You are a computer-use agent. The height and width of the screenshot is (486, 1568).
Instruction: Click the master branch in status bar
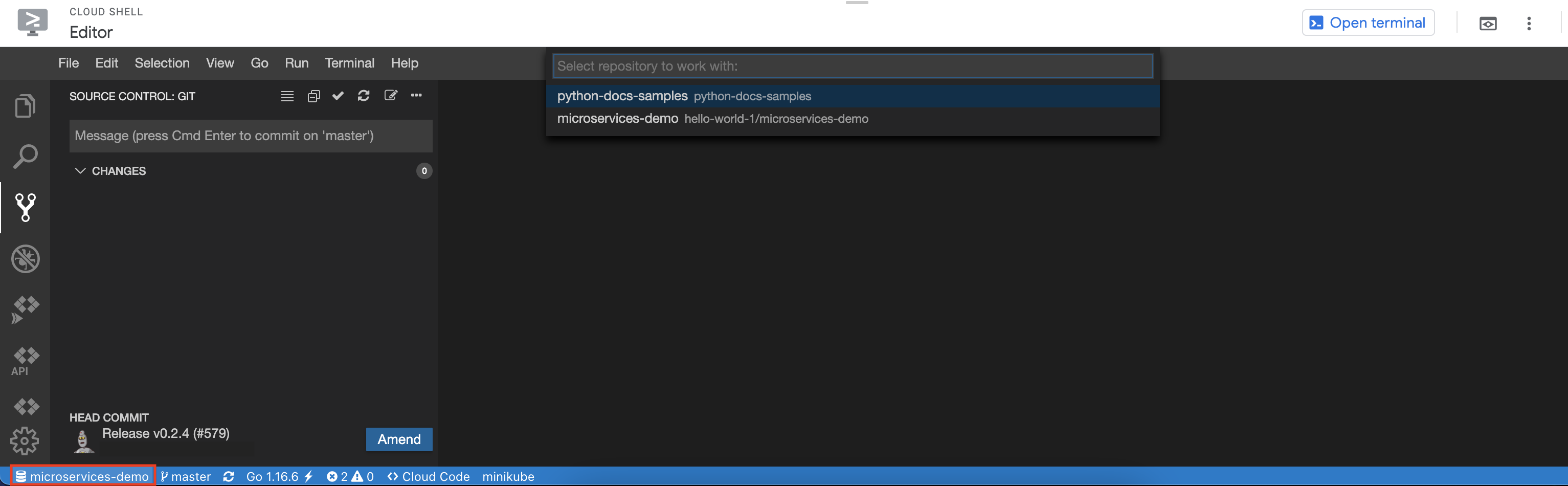[x=186, y=476]
